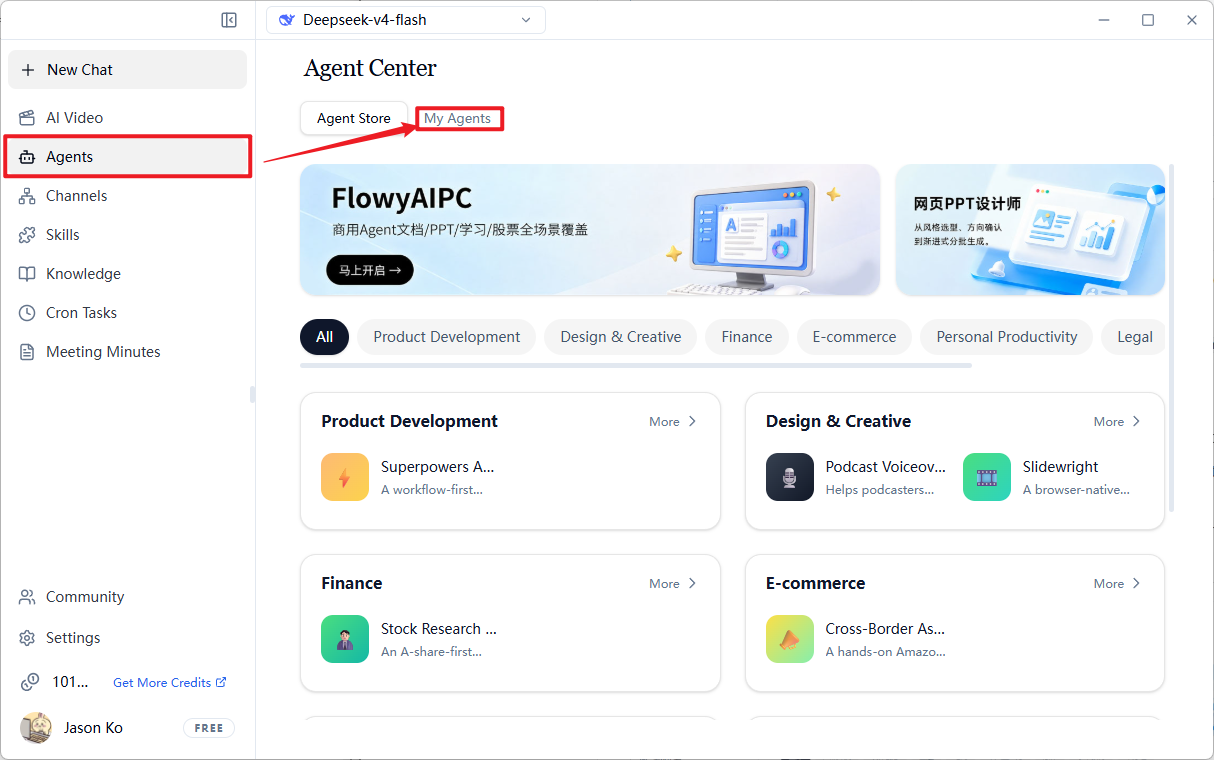
Task: Expand More in Design & Creative
Action: (x=1117, y=422)
